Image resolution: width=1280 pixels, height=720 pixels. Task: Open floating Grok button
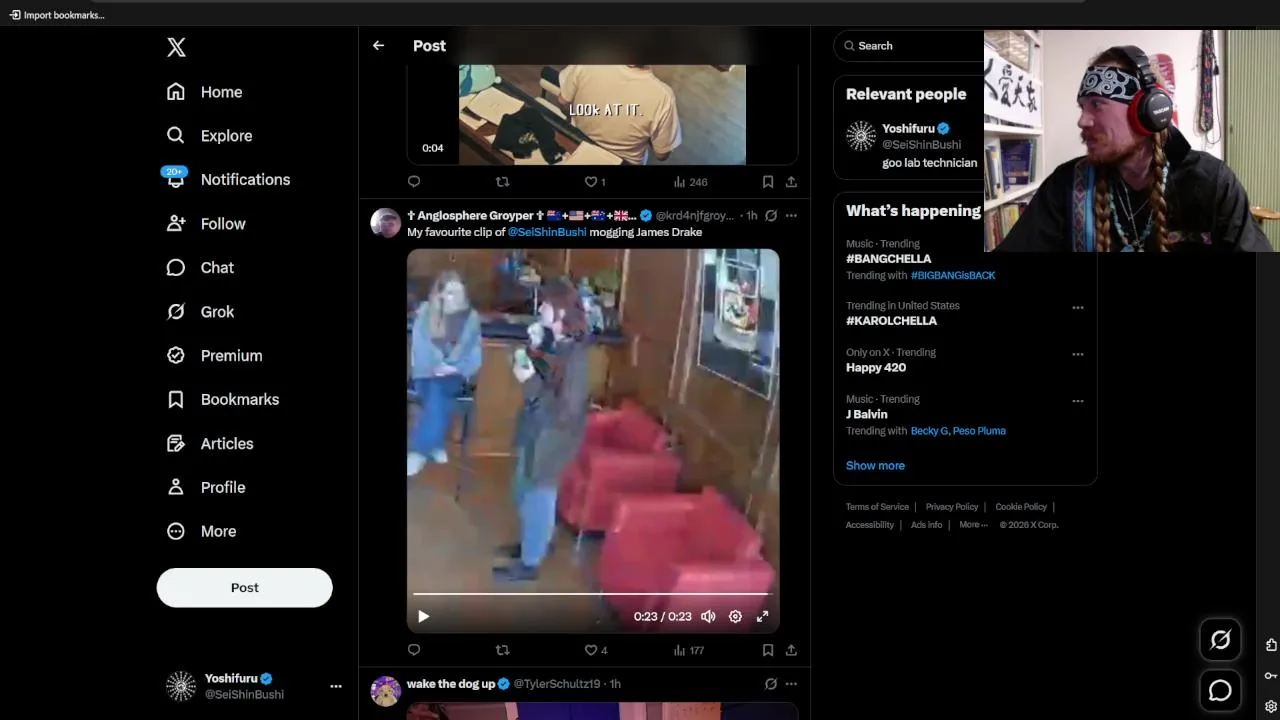point(1220,640)
